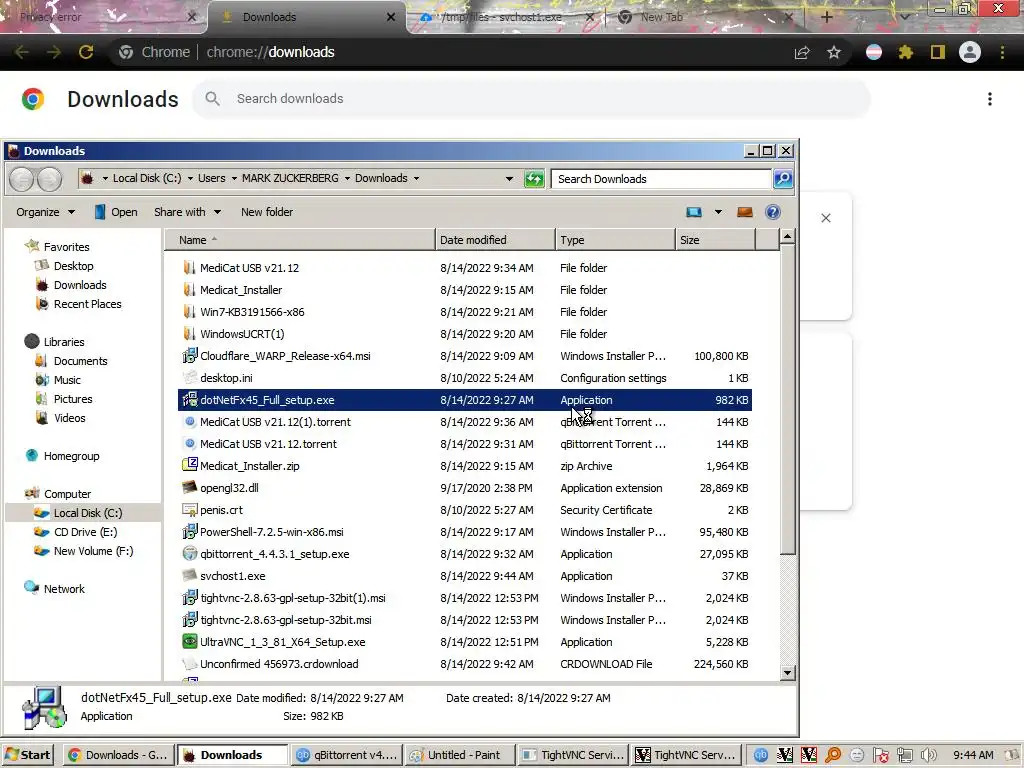Click the qBittorrent tray icon

(x=761, y=755)
